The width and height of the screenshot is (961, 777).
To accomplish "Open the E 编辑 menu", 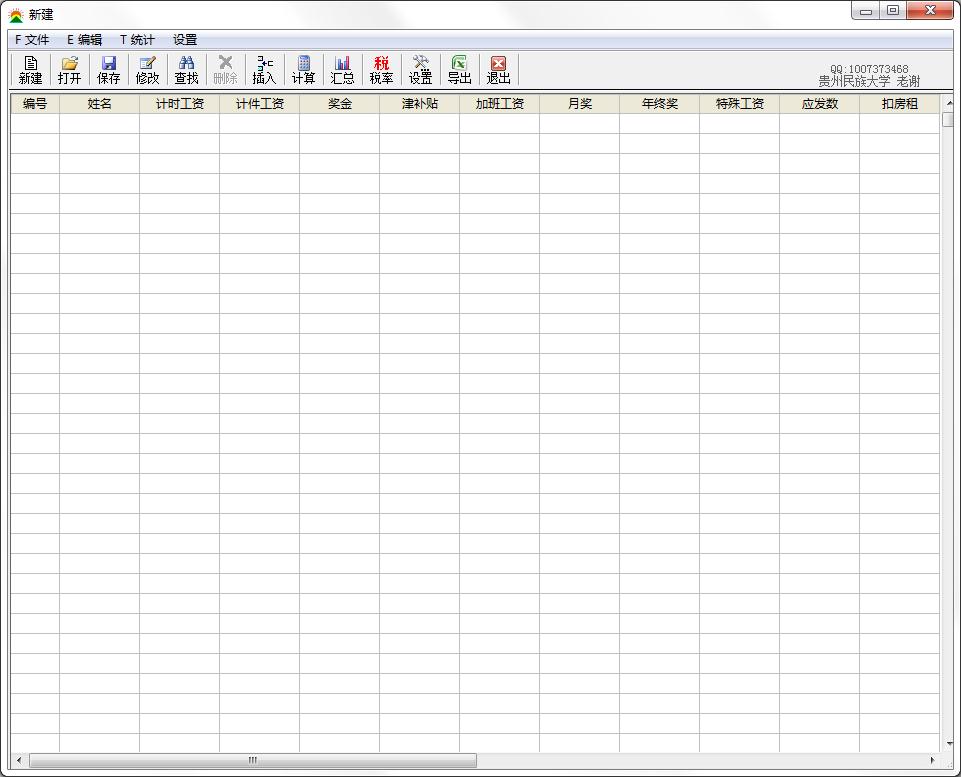I will 85,40.
